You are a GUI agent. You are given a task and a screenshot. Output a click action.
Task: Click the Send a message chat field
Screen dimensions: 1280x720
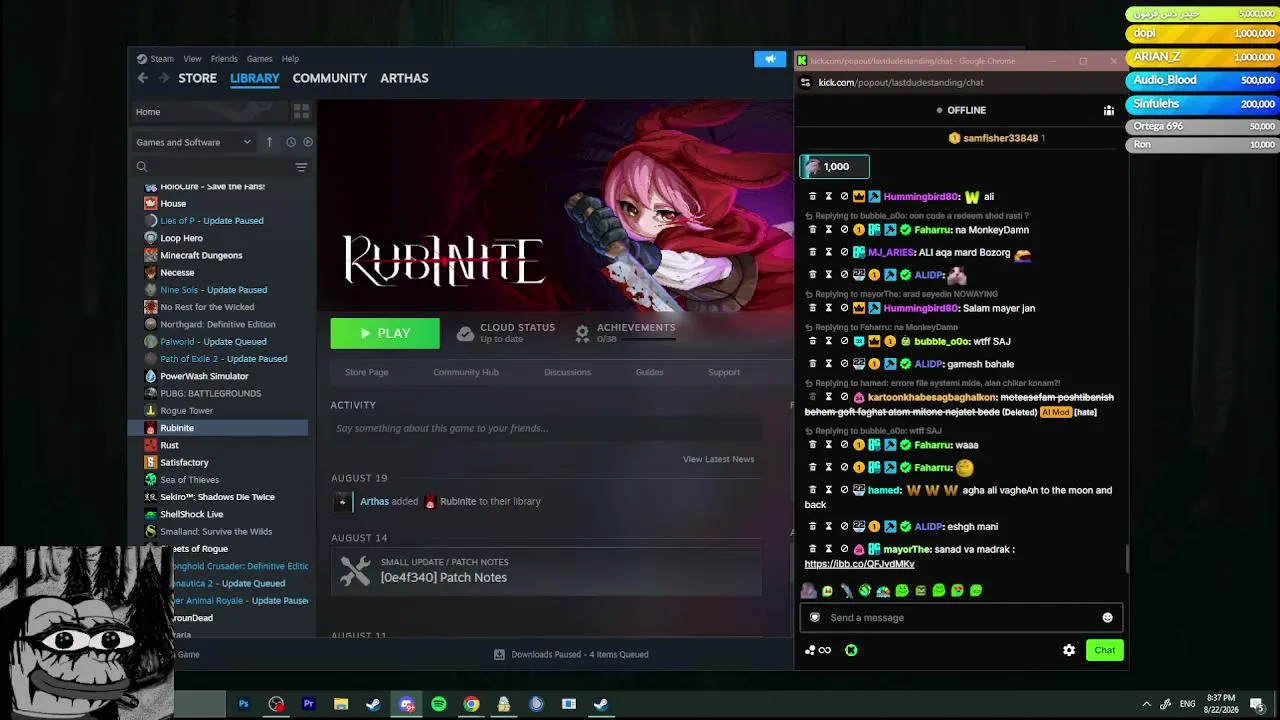pyautogui.click(x=960, y=618)
